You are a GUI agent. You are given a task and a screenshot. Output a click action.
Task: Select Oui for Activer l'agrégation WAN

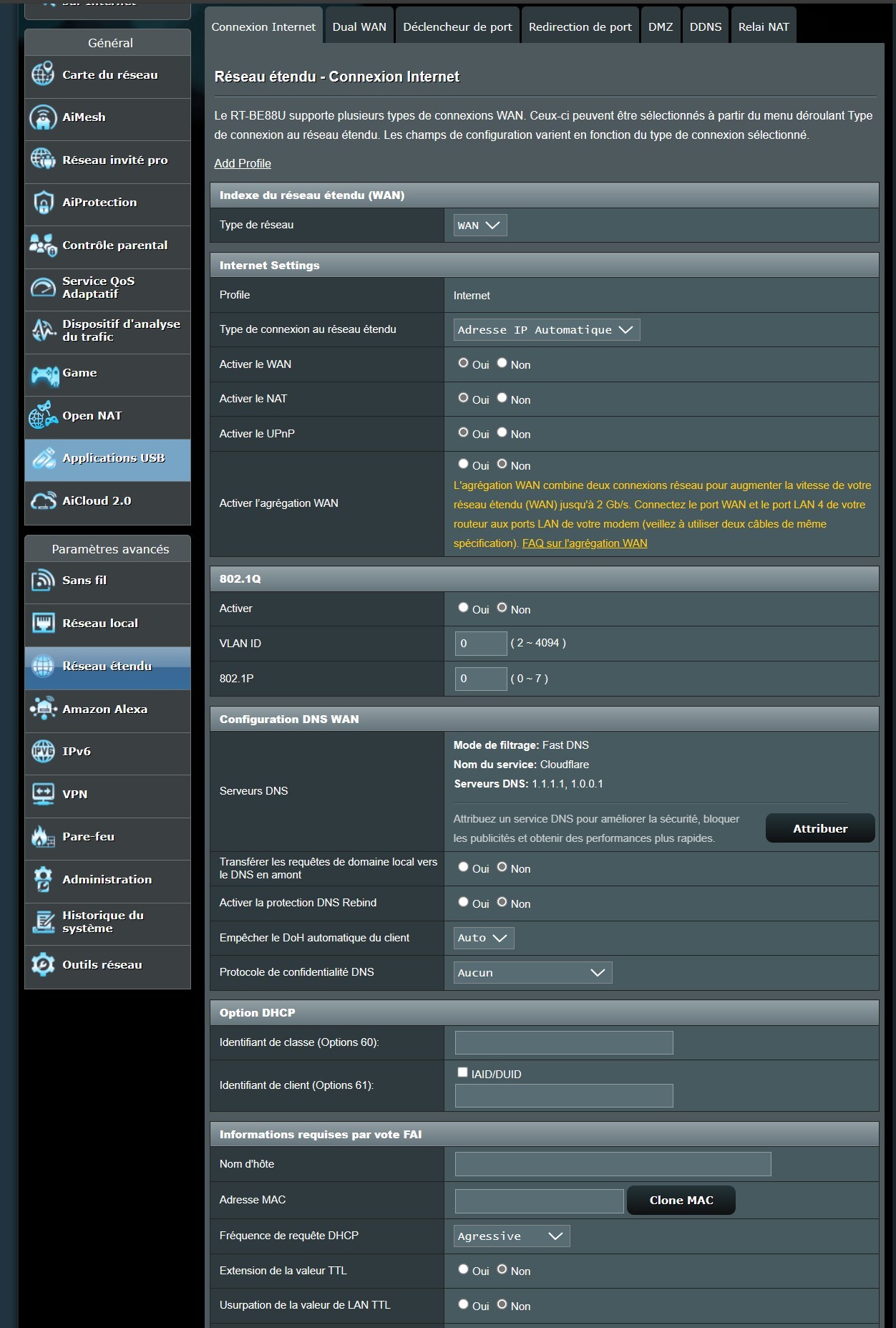coord(463,464)
